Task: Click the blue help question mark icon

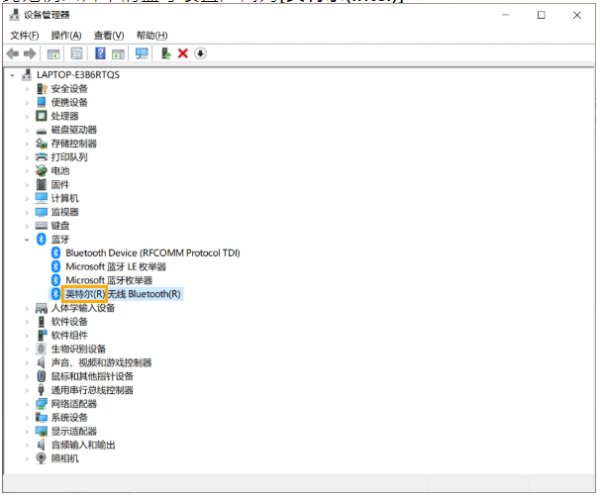Action: [100, 53]
